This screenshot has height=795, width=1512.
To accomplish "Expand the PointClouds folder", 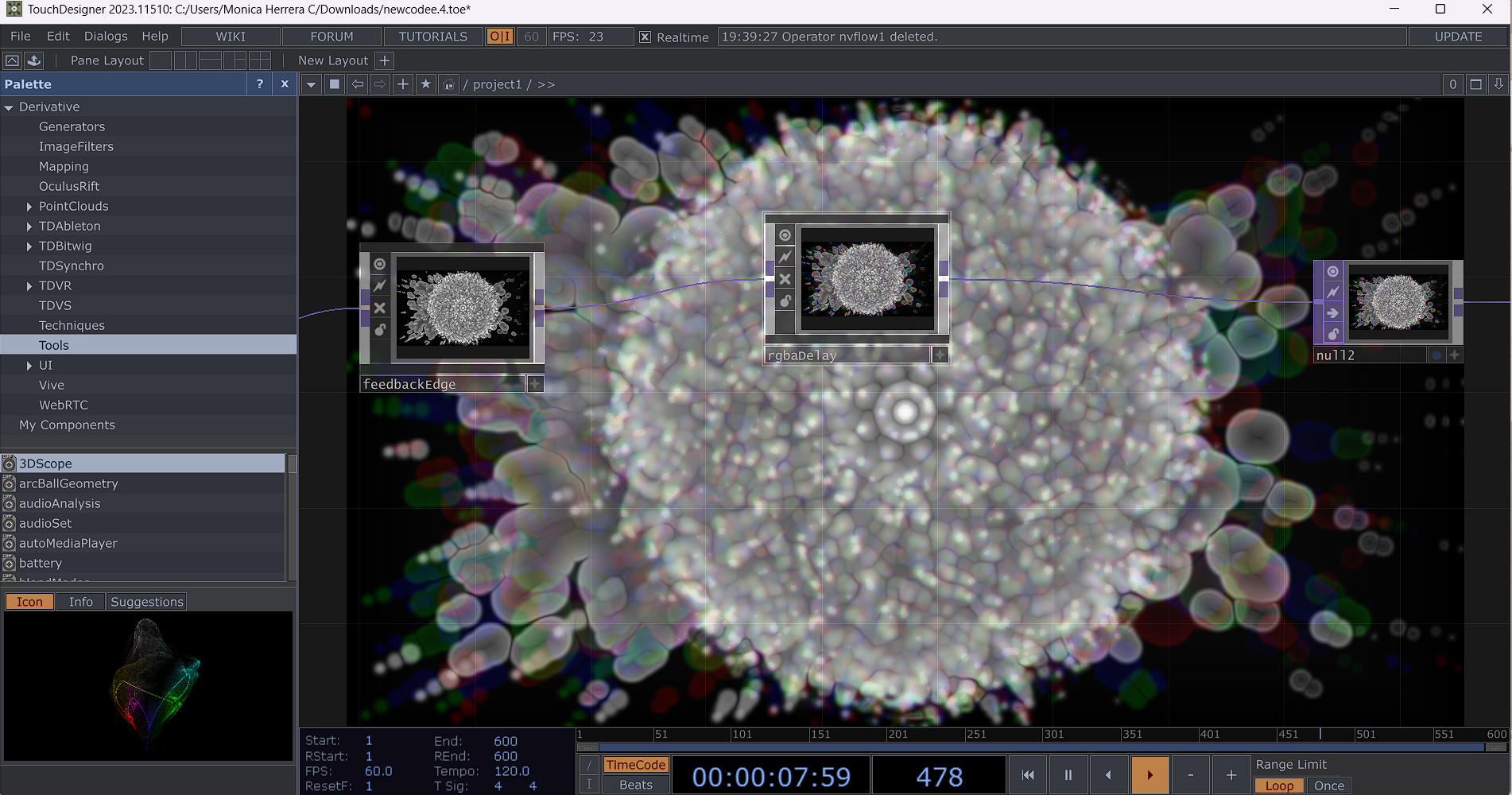I will coord(29,207).
